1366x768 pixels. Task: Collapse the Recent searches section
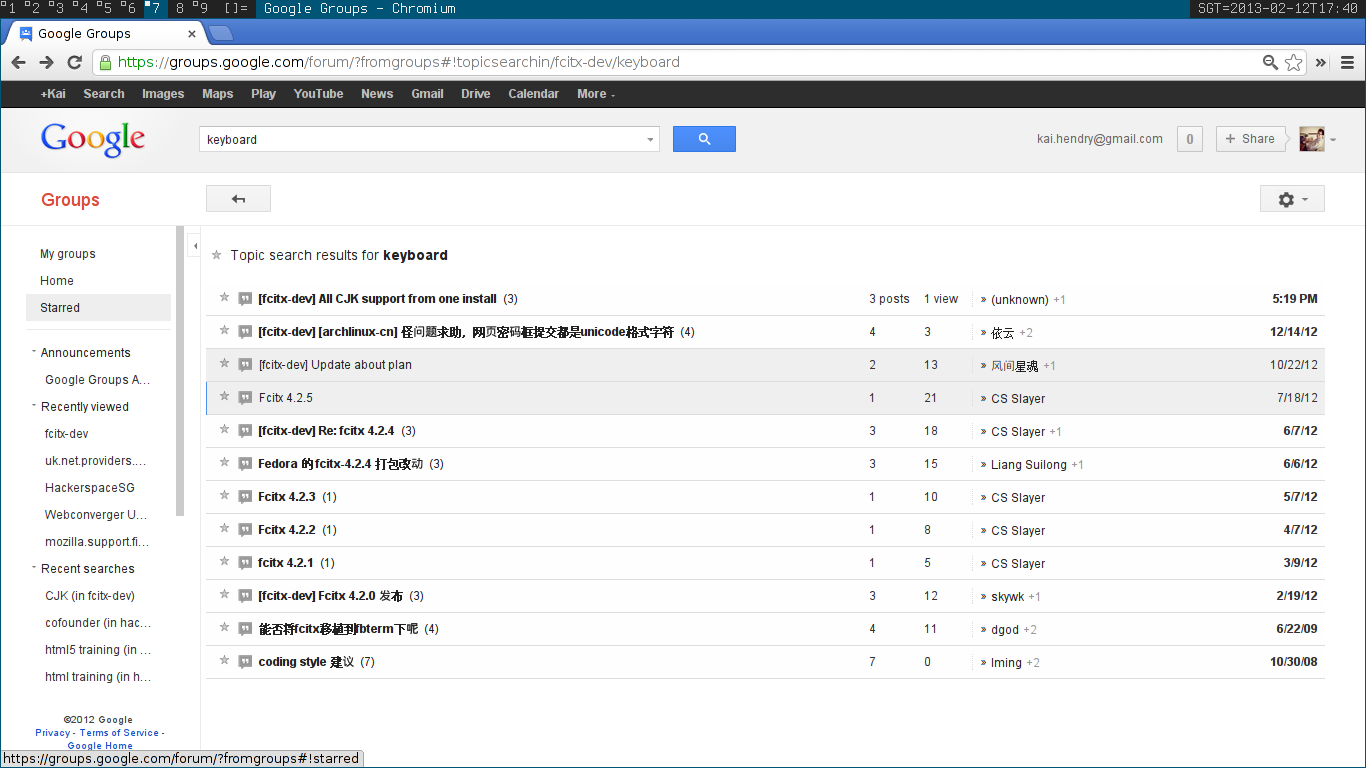click(x=34, y=568)
